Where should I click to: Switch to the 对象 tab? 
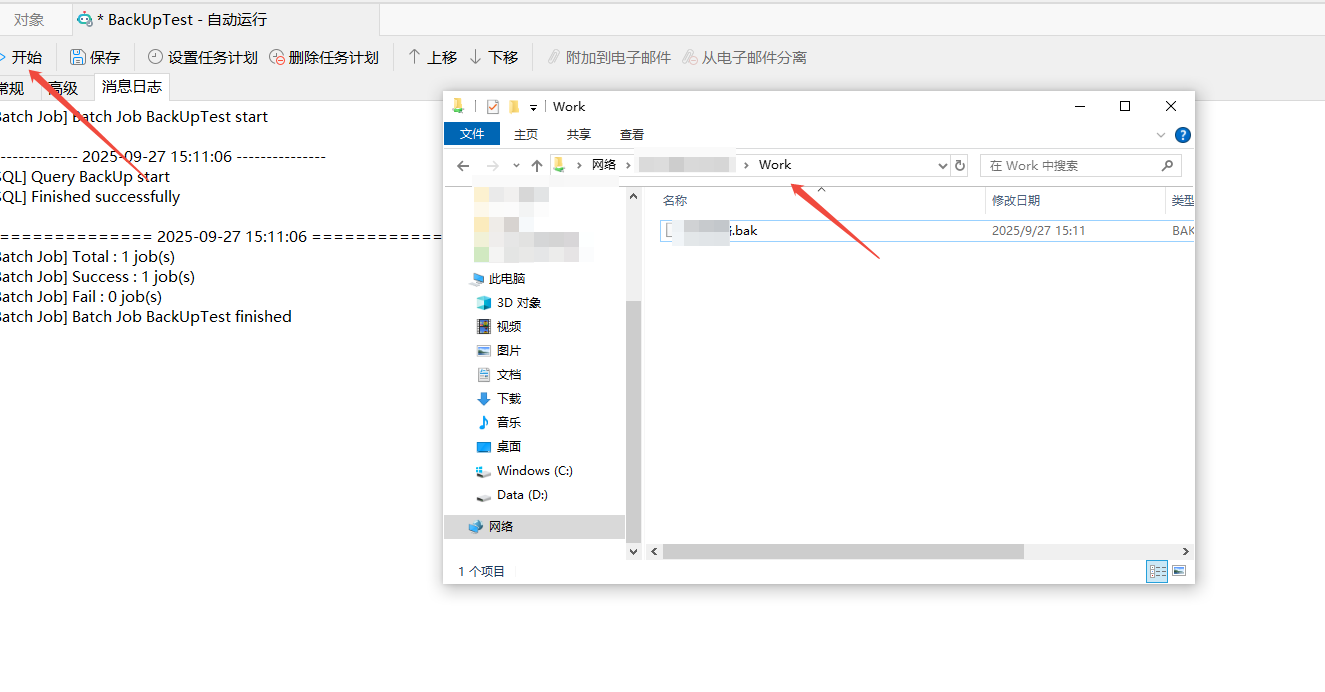pos(29,19)
